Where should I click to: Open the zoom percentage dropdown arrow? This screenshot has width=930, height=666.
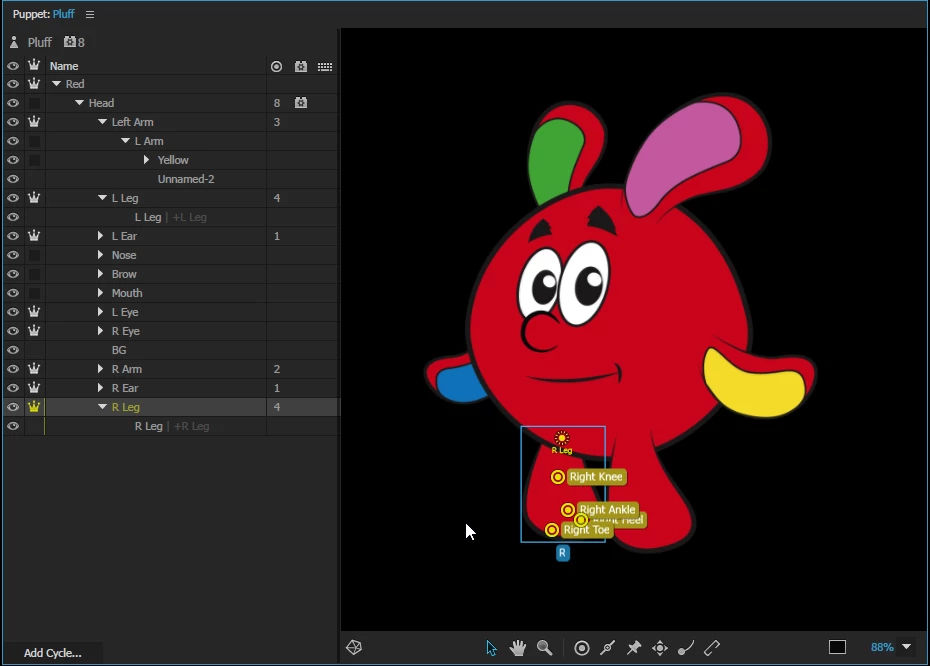coord(906,647)
